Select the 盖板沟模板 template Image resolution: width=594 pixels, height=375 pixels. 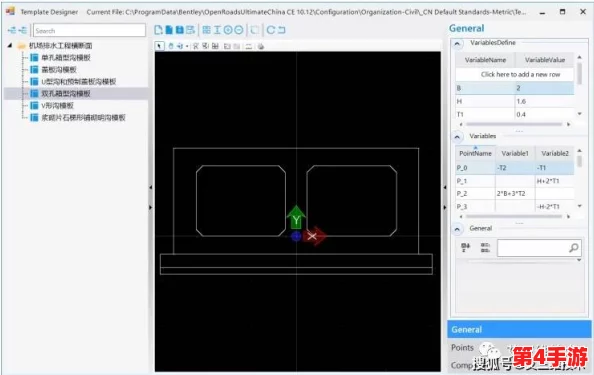tap(59, 70)
